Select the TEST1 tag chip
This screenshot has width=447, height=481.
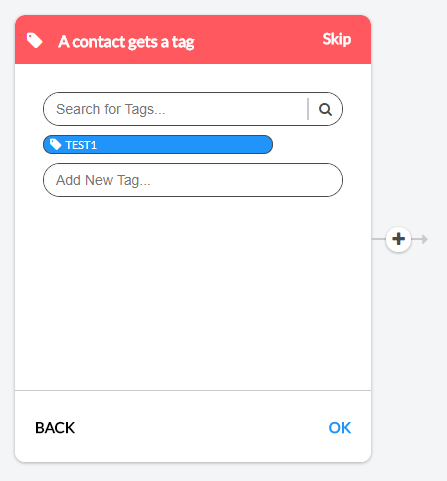point(158,145)
